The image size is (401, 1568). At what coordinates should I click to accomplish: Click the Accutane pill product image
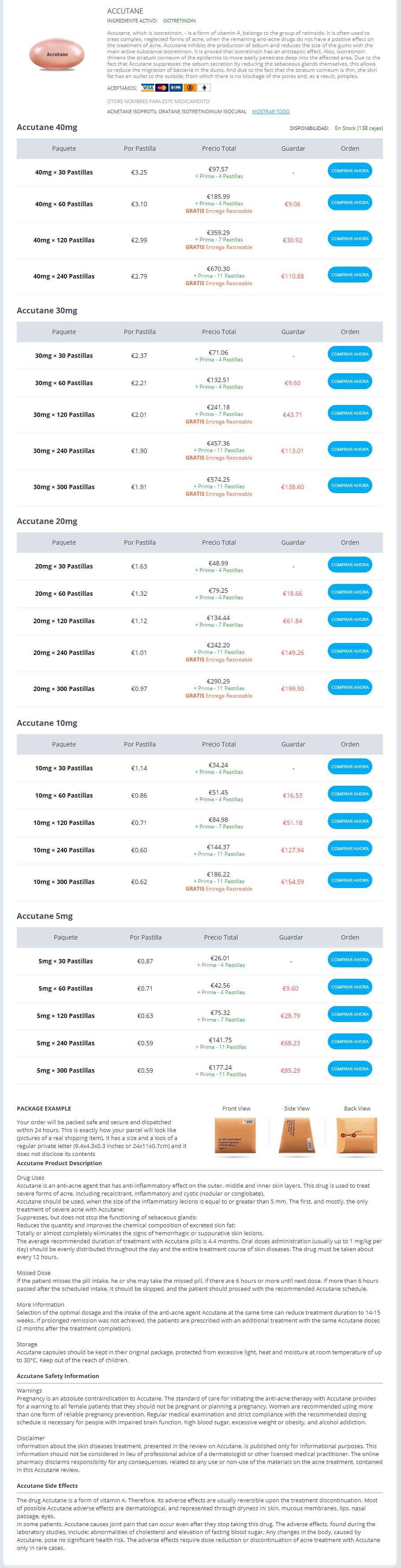57,54
